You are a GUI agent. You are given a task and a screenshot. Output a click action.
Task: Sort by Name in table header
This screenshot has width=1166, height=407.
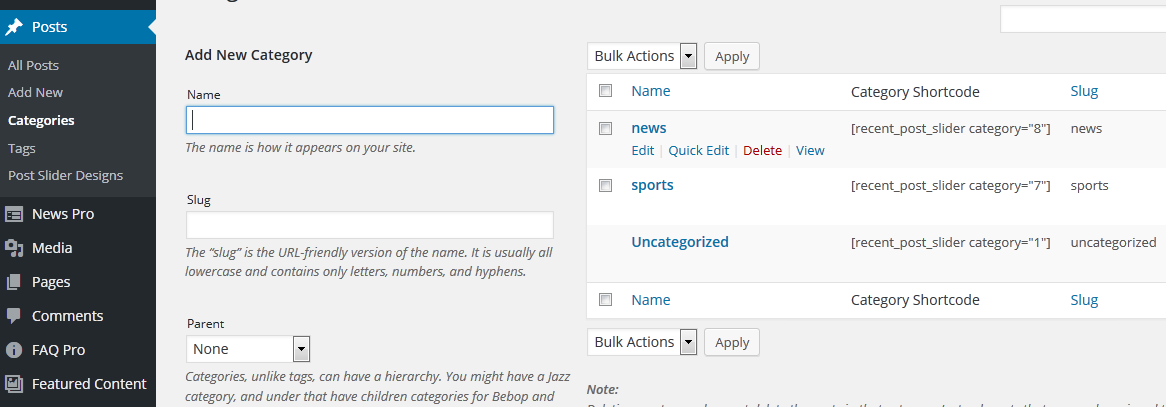tap(651, 91)
